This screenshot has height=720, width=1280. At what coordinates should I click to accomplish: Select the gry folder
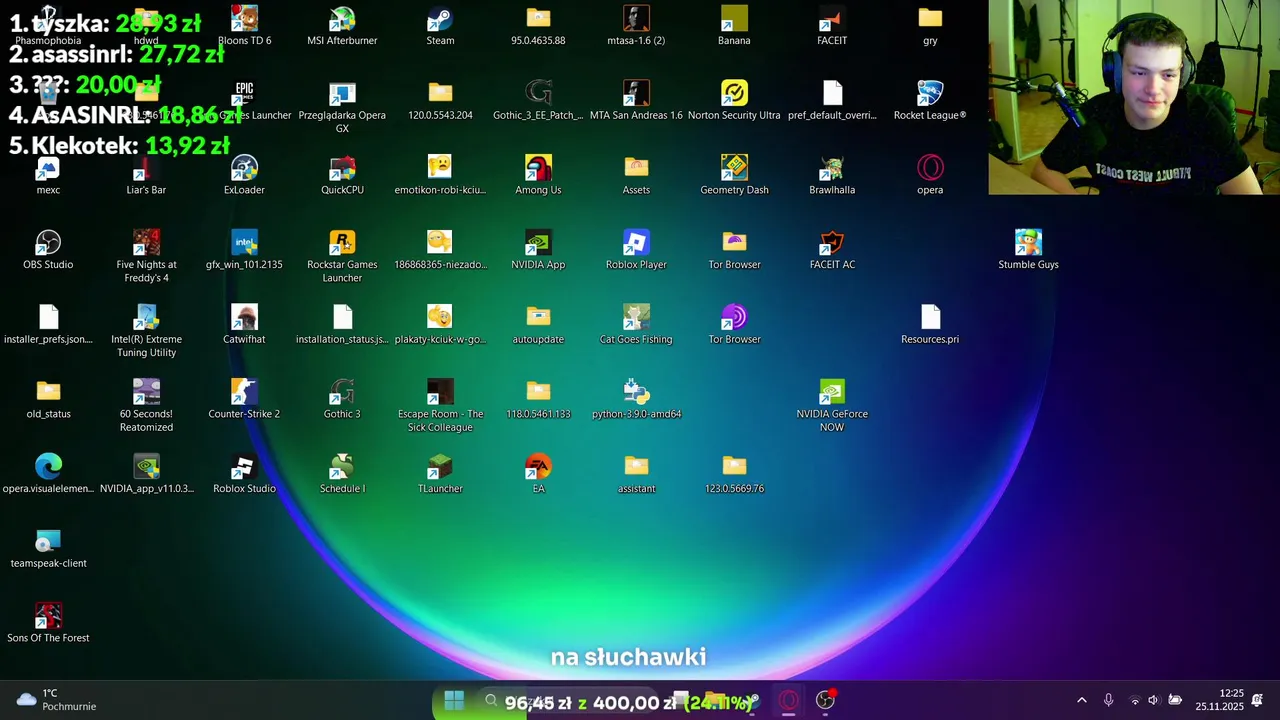point(930,26)
